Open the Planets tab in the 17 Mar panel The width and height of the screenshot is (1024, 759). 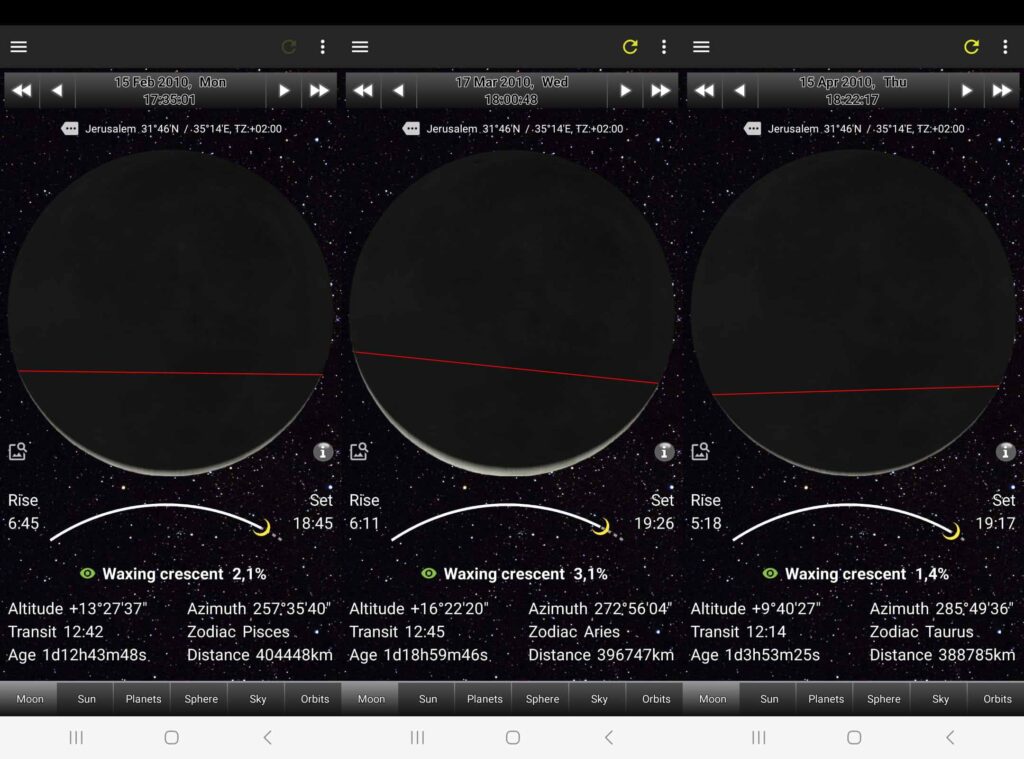click(485, 699)
